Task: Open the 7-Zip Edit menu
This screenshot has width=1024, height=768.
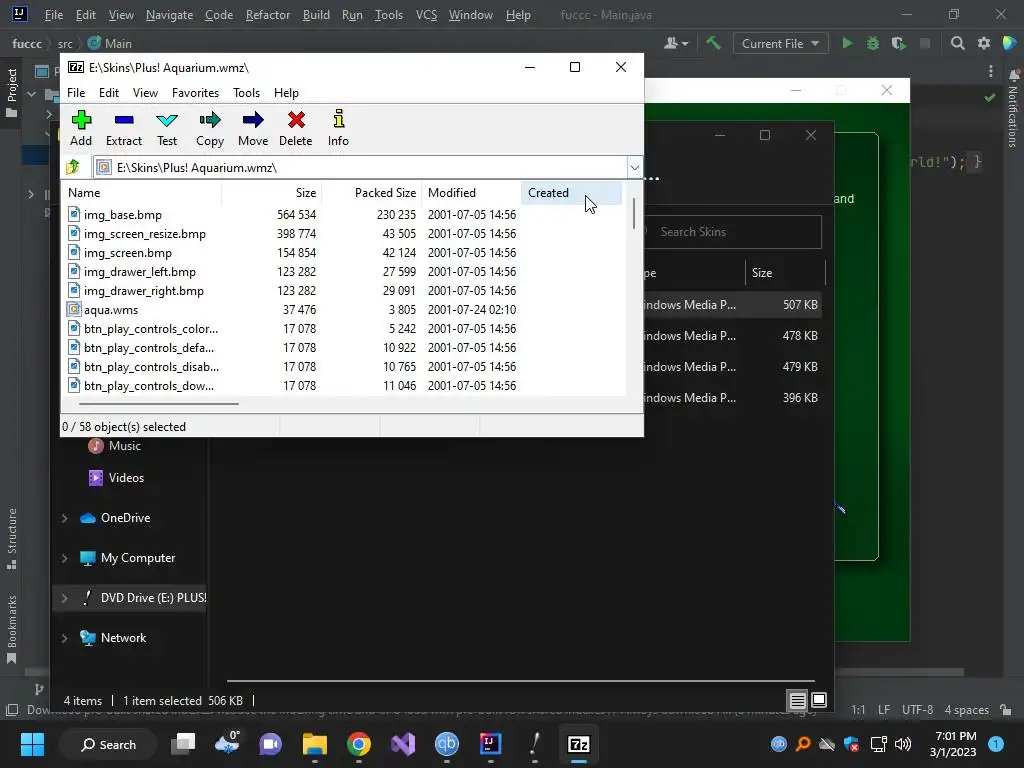Action: point(108,93)
